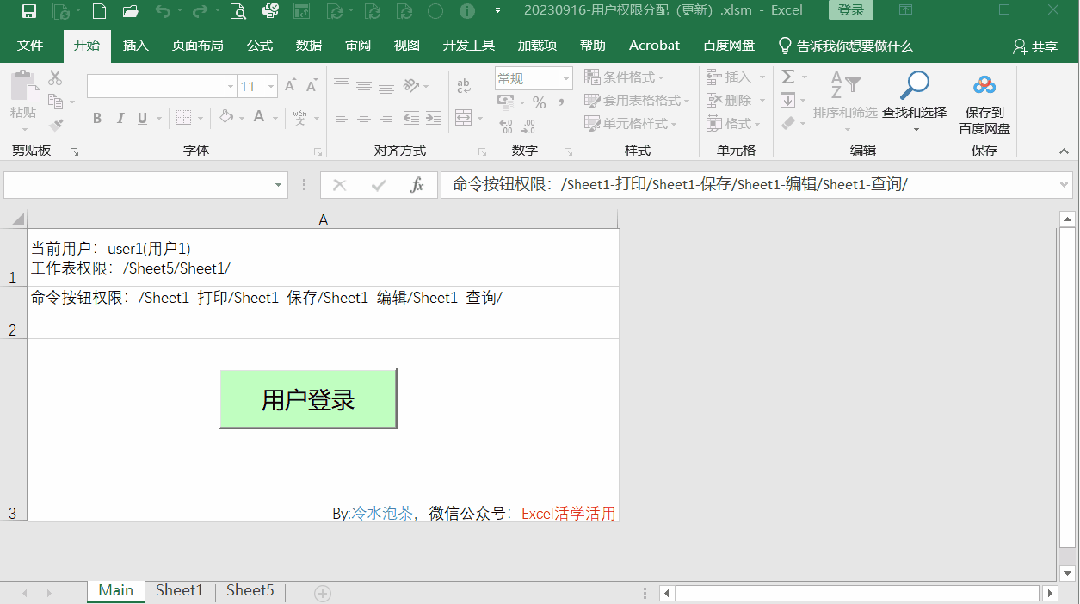Select the Bold formatting icon
This screenshot has width=1080, height=604.
[97, 118]
